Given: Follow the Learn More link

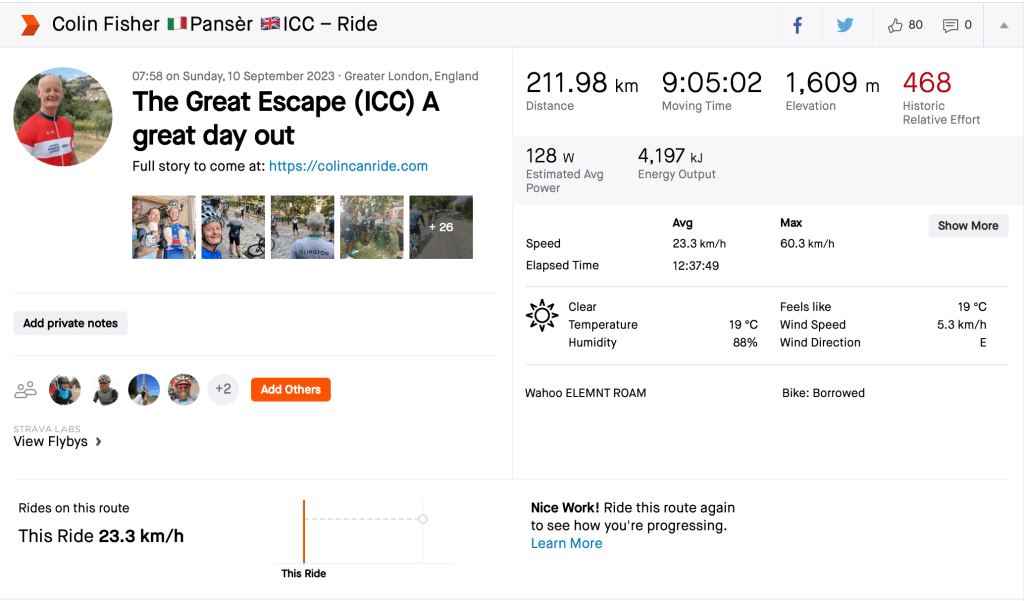Looking at the screenshot, I should [x=566, y=543].
